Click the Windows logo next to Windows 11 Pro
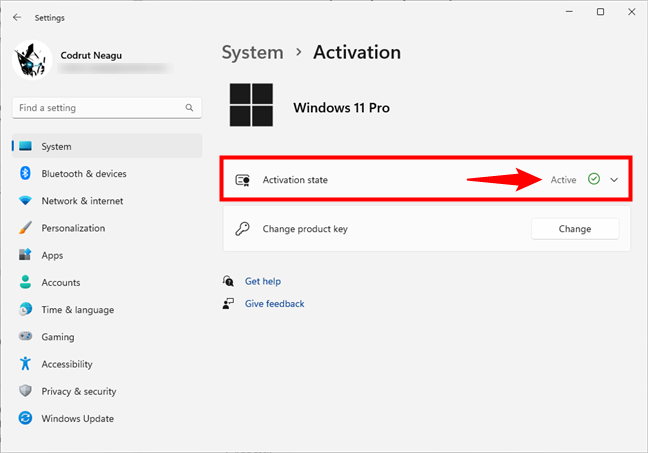The image size is (648, 453). [251, 105]
